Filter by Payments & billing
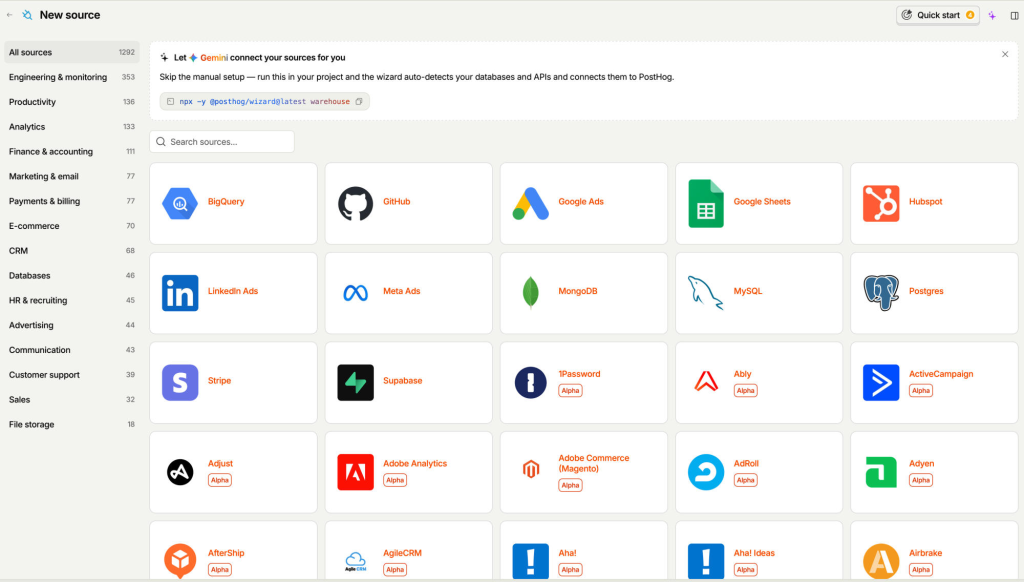This screenshot has width=1024, height=582. (x=72, y=201)
